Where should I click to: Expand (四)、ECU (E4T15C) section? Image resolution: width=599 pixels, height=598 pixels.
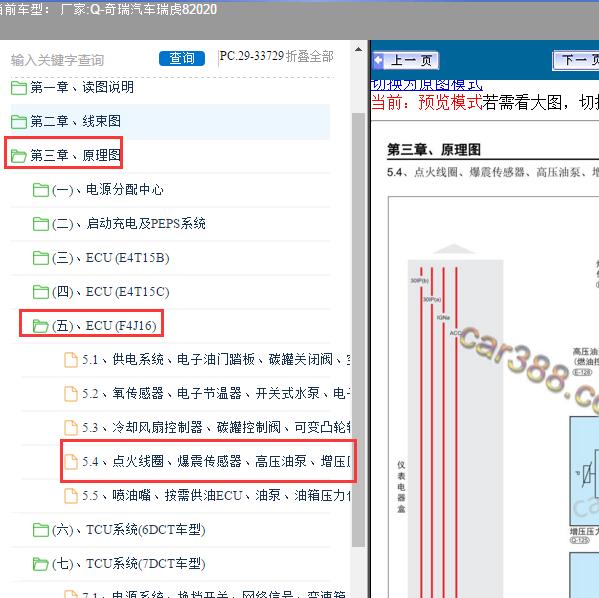(x=111, y=292)
